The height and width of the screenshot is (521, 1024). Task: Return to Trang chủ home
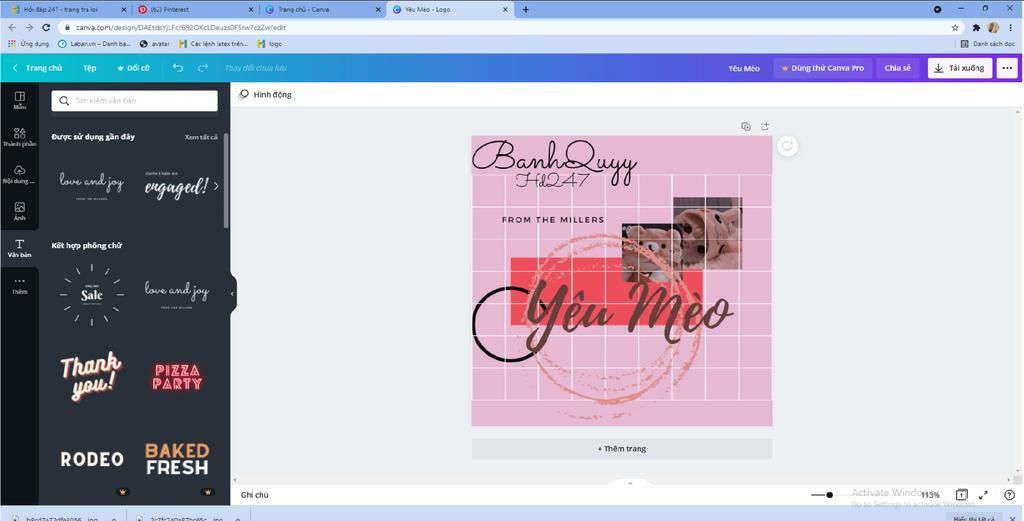coord(38,68)
